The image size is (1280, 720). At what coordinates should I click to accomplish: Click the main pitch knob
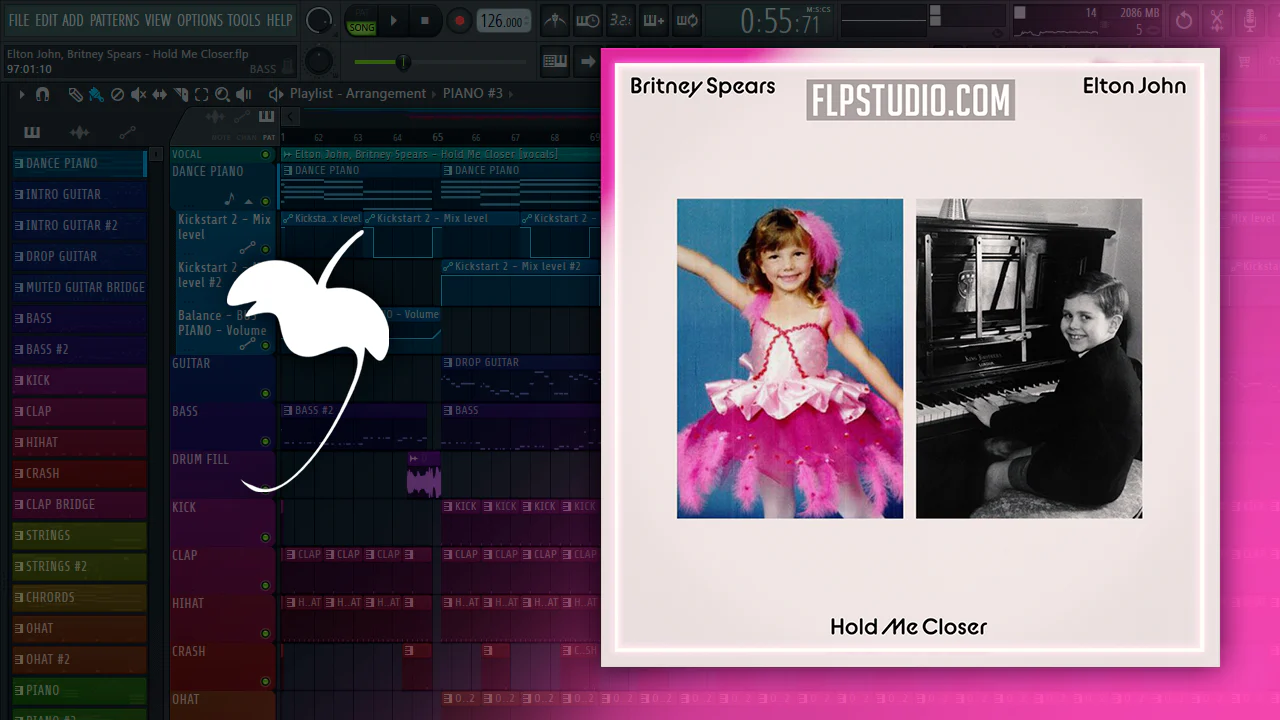pyautogui.click(x=319, y=61)
